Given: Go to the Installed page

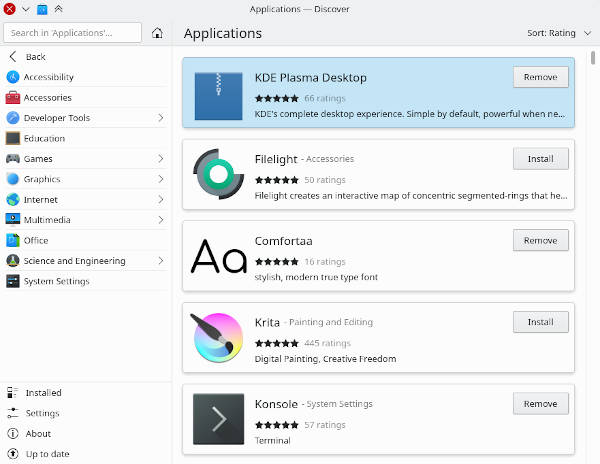Looking at the screenshot, I should (x=86, y=392).
